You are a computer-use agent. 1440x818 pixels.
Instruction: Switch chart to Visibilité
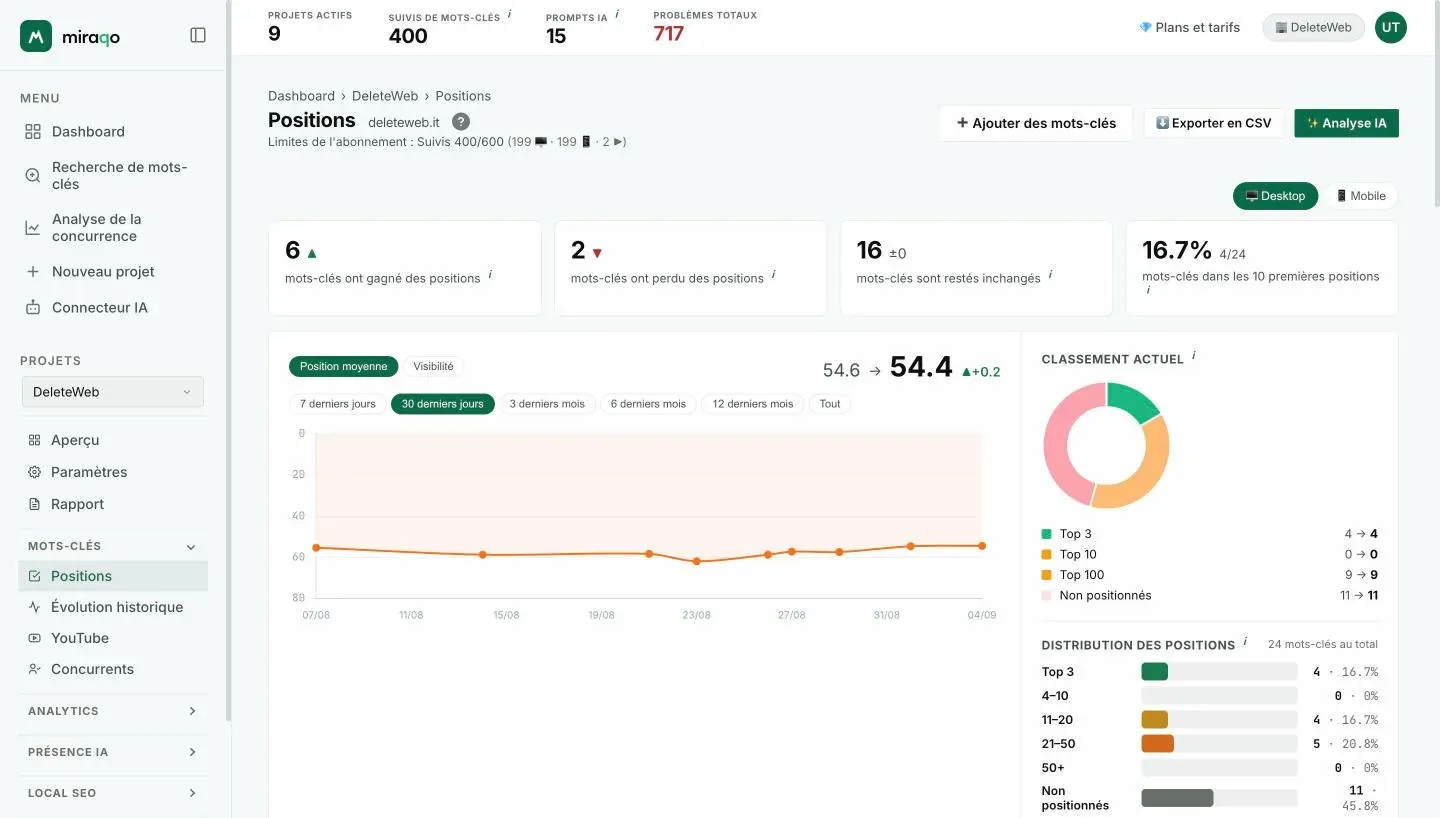pyautogui.click(x=433, y=366)
